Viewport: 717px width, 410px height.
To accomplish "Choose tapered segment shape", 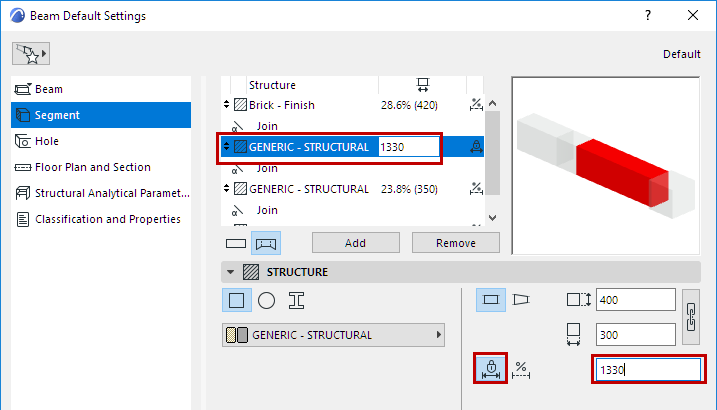I will 521,299.
